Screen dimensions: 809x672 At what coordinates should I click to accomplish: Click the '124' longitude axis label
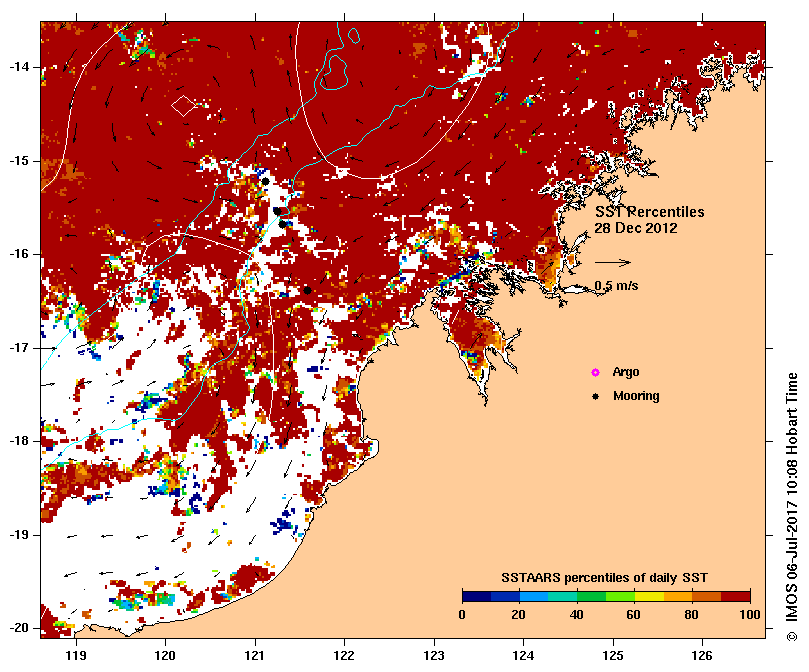[x=523, y=655]
